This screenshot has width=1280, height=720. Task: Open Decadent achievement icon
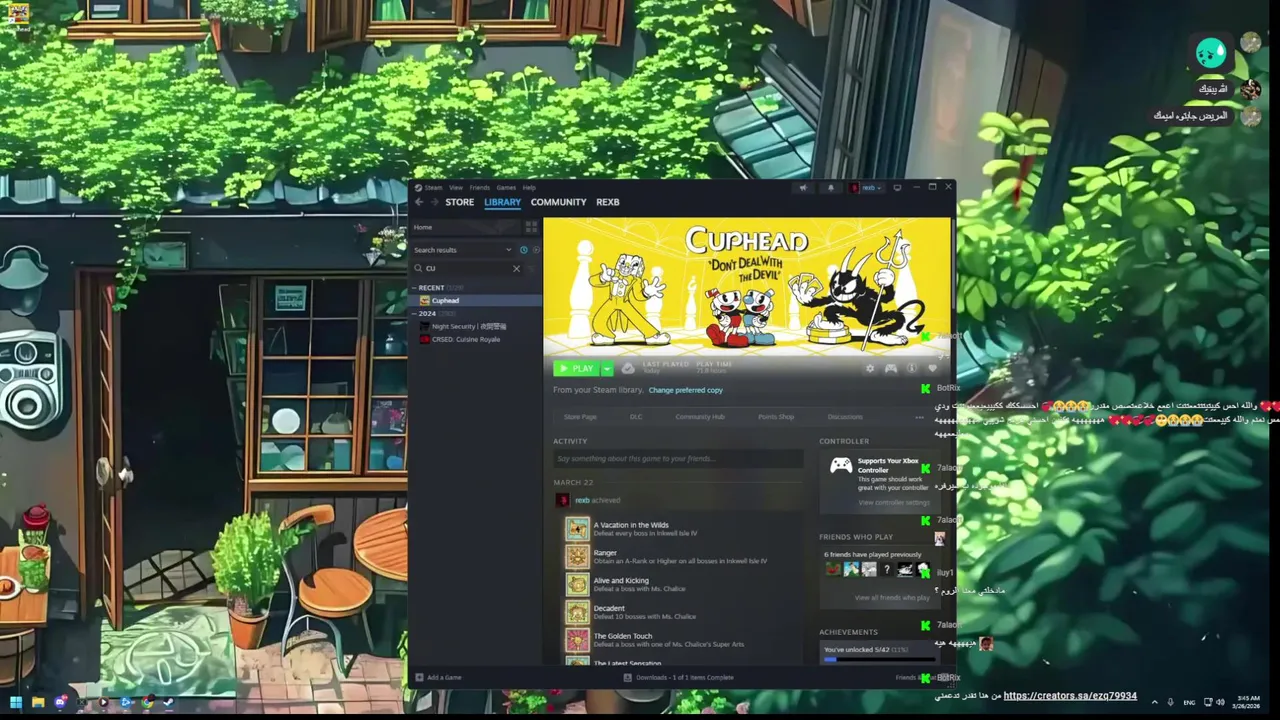[x=577, y=612]
